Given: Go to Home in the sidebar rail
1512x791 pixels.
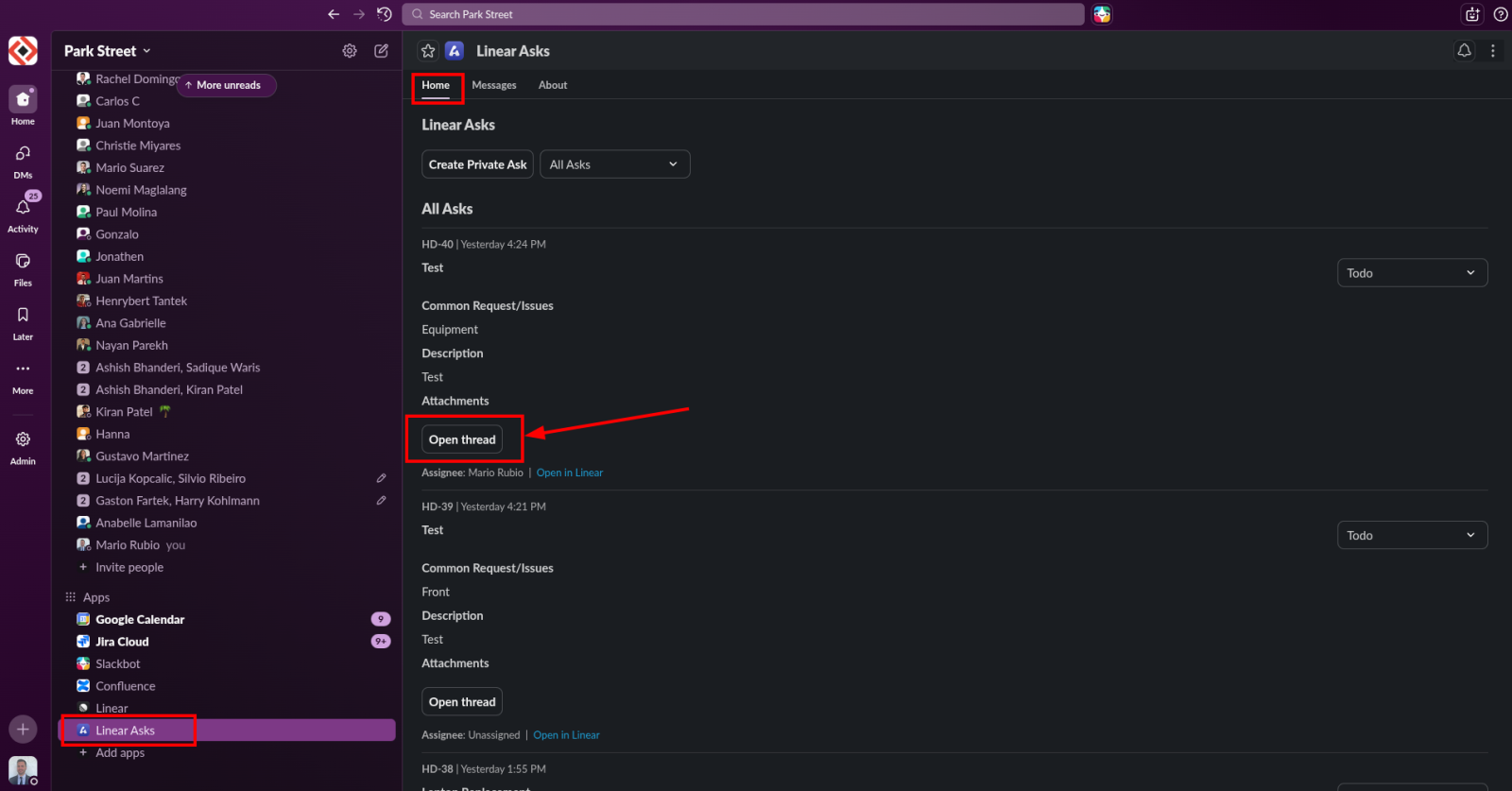Looking at the screenshot, I should (x=23, y=106).
